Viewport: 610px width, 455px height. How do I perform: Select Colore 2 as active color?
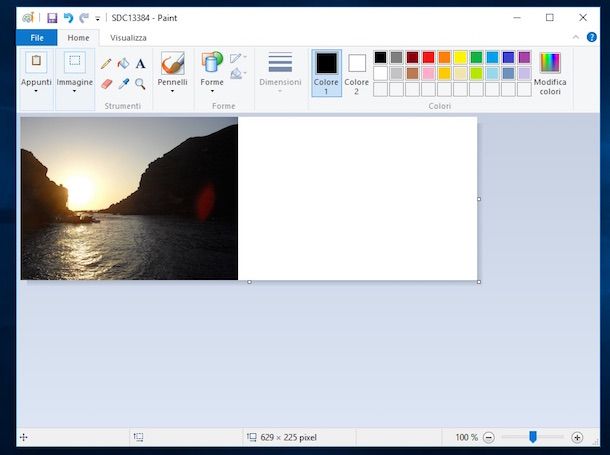click(x=357, y=72)
